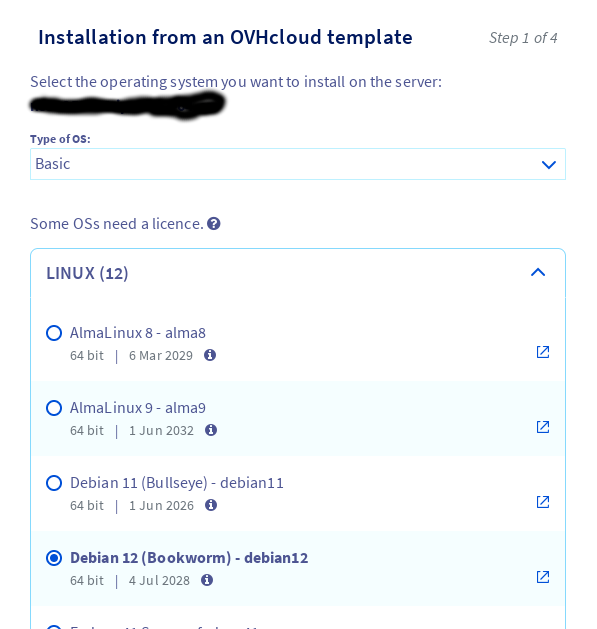Screen dimensions: 597x629
Task: Click the 'LINUX (12)' heading text
Action: (x=87, y=273)
